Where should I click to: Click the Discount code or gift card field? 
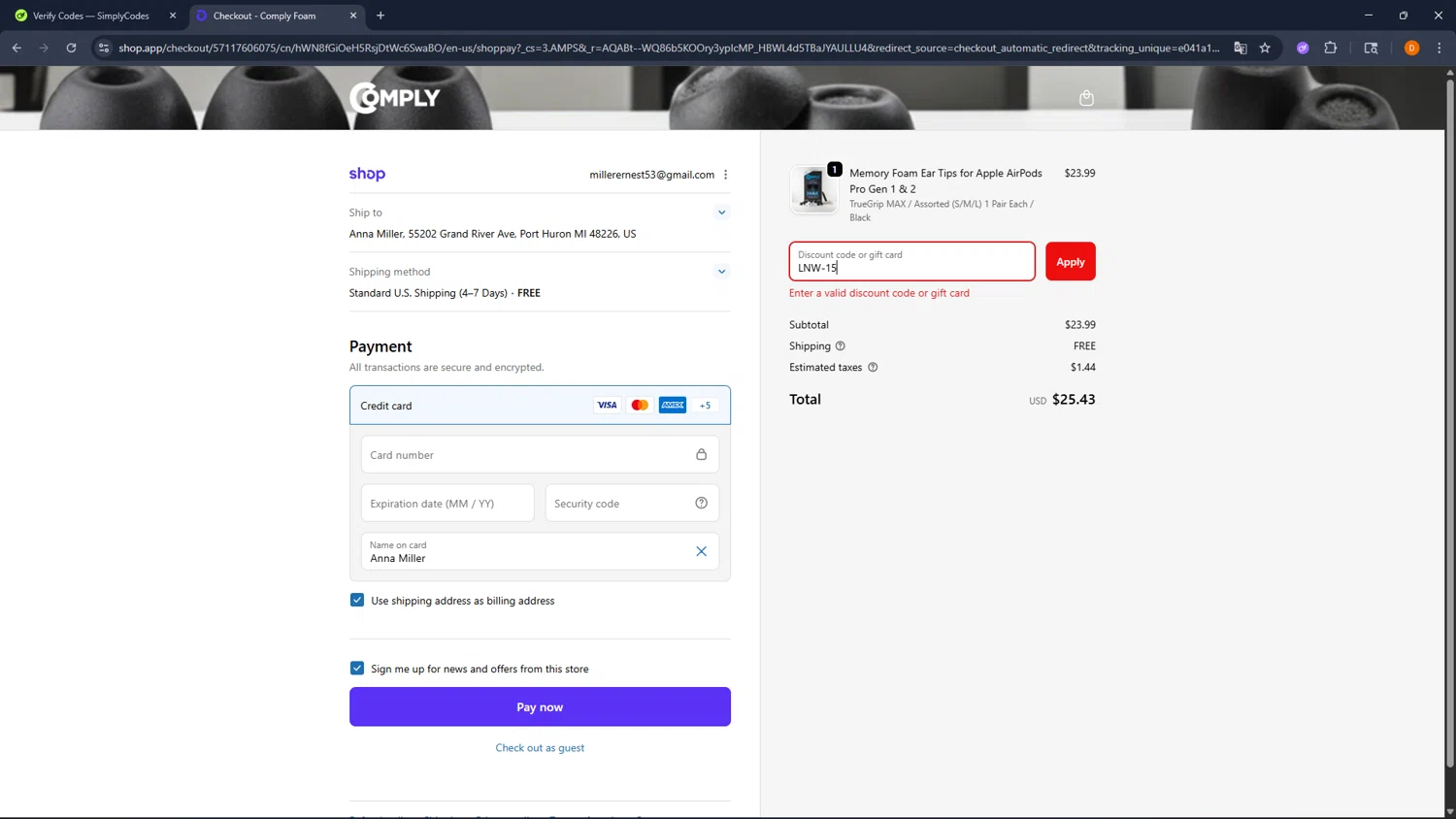[911, 261]
